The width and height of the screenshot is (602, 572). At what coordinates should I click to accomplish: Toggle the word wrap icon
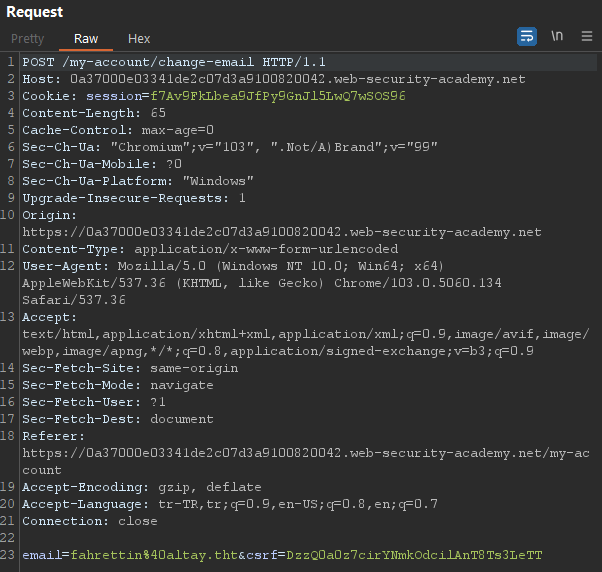tap(527, 37)
